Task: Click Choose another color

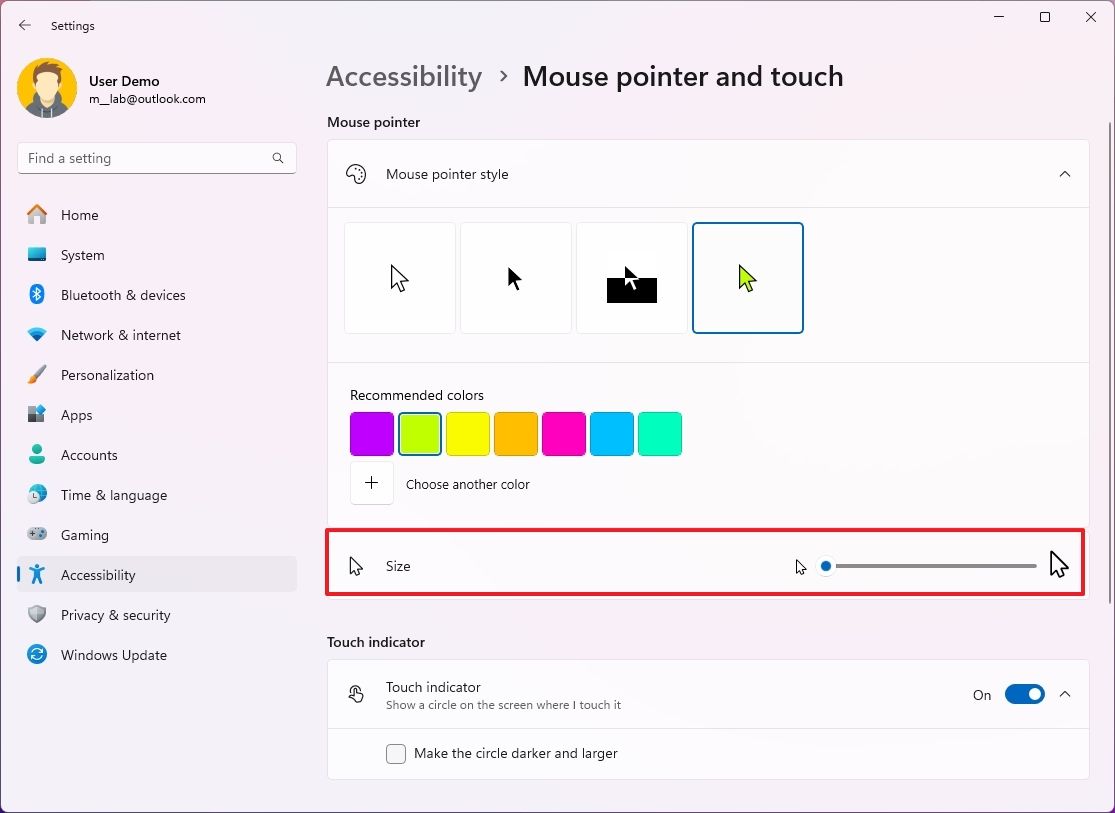Action: [x=467, y=483]
